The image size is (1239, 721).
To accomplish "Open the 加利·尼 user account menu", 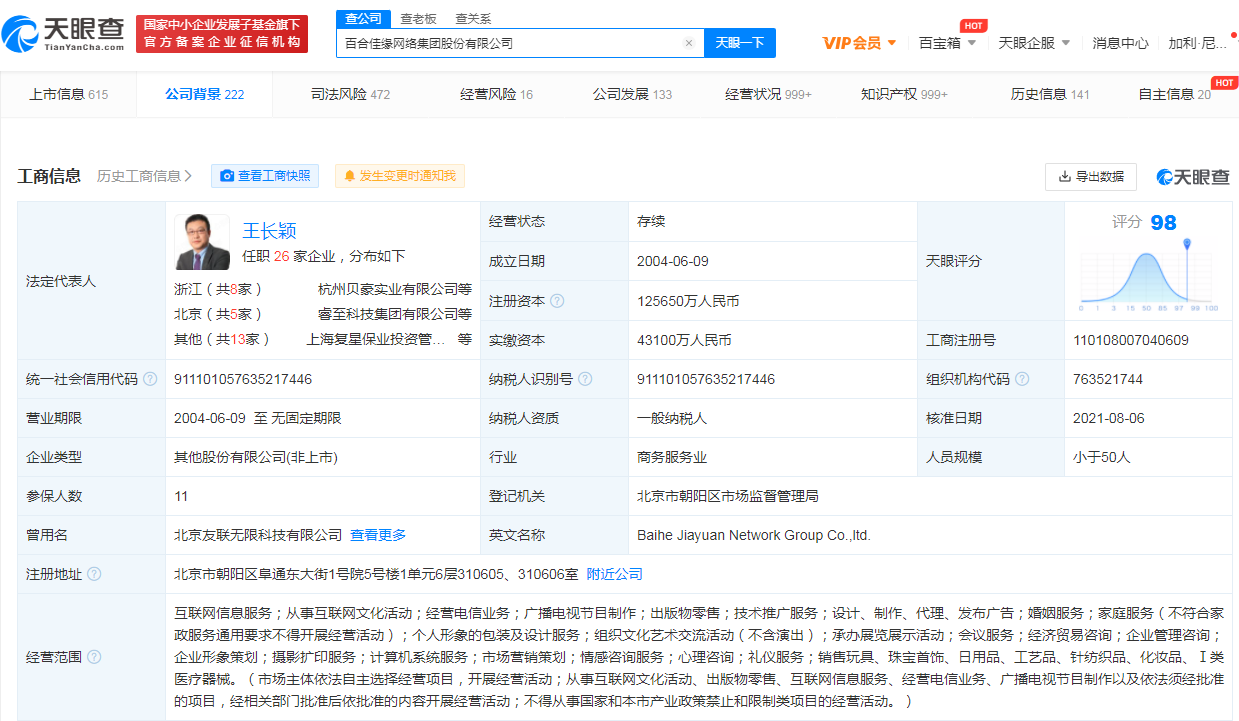I will [1200, 43].
